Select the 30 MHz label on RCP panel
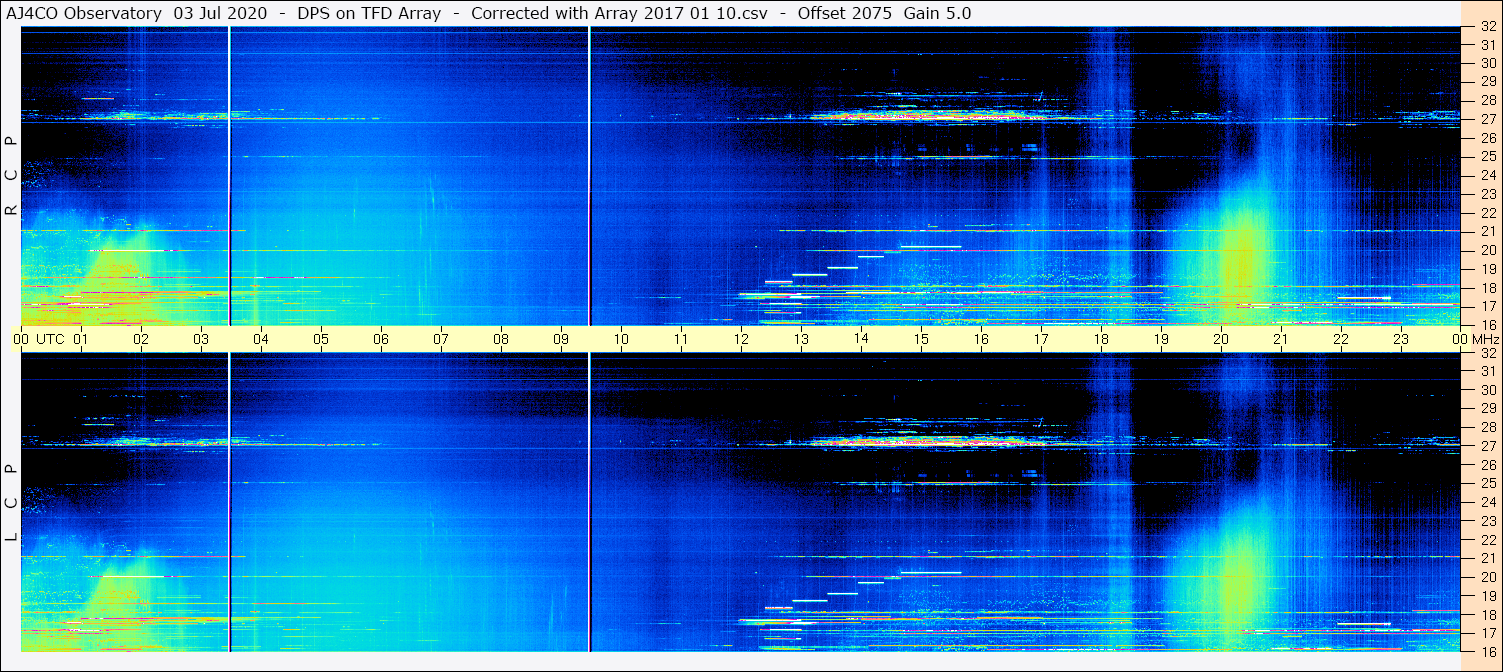This screenshot has width=1503, height=672. (x=1487, y=63)
